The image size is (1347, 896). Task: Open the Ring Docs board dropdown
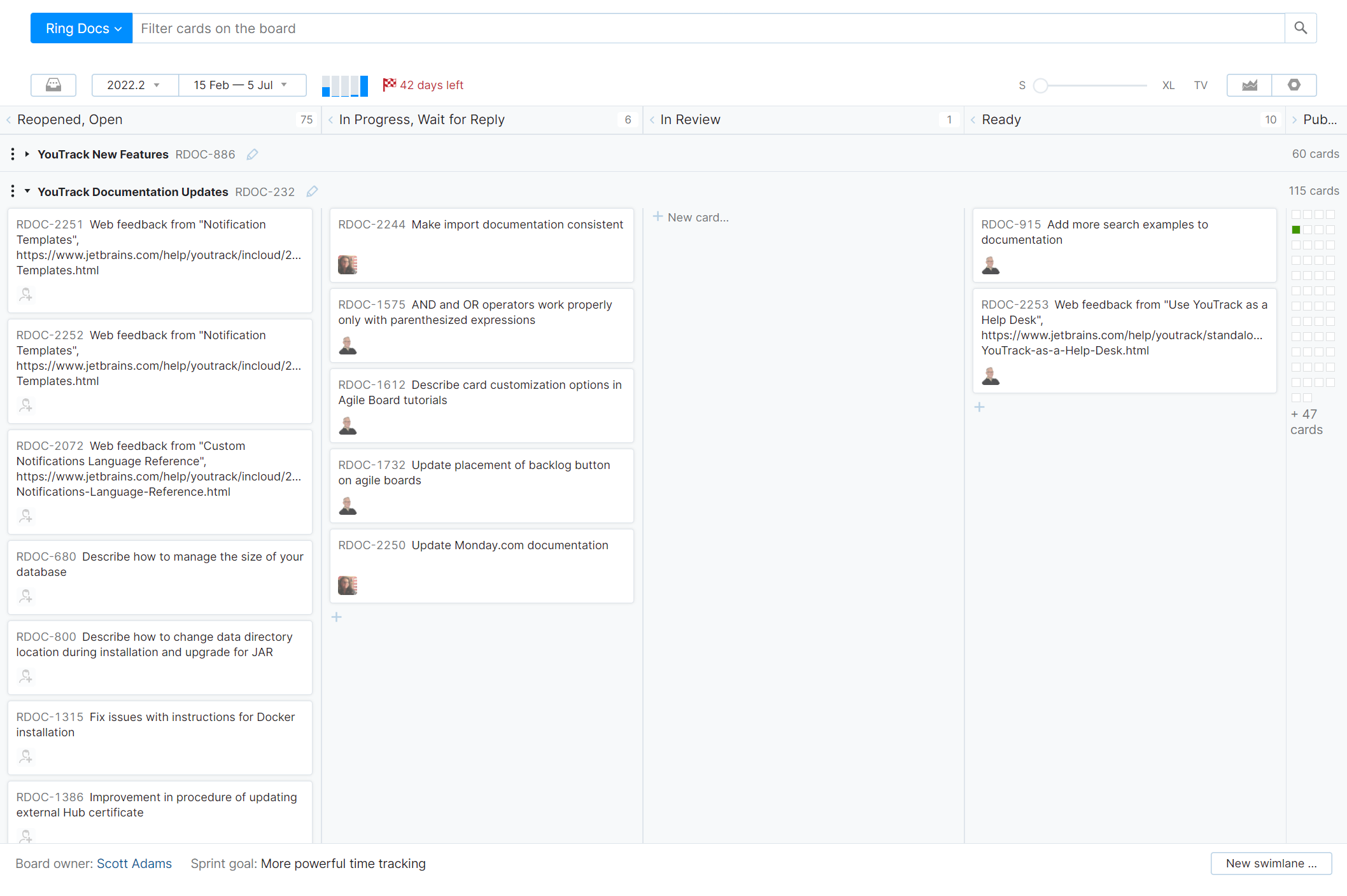point(82,29)
